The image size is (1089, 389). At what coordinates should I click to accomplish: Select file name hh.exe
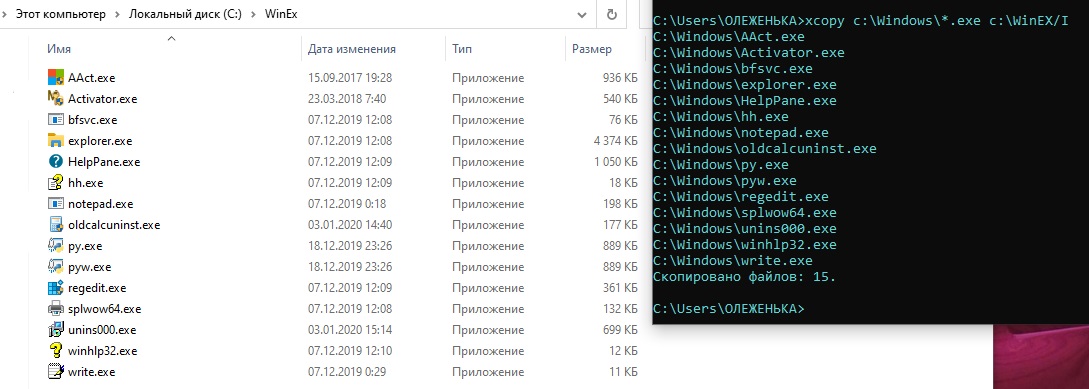pyautogui.click(x=85, y=183)
